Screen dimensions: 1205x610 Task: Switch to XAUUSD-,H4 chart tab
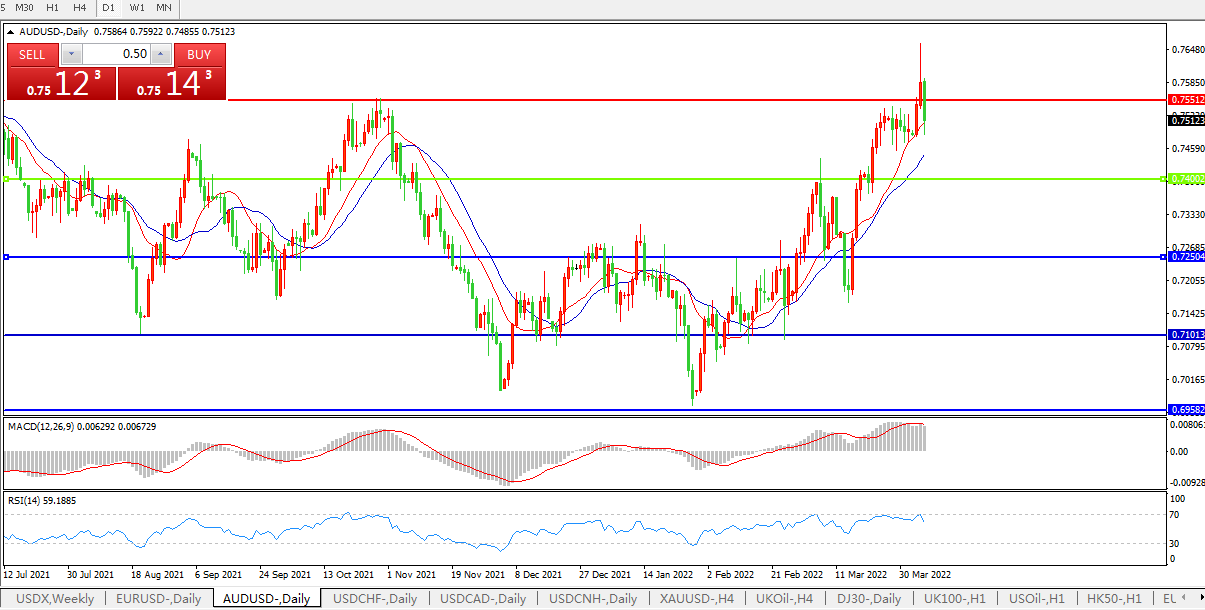pos(696,599)
